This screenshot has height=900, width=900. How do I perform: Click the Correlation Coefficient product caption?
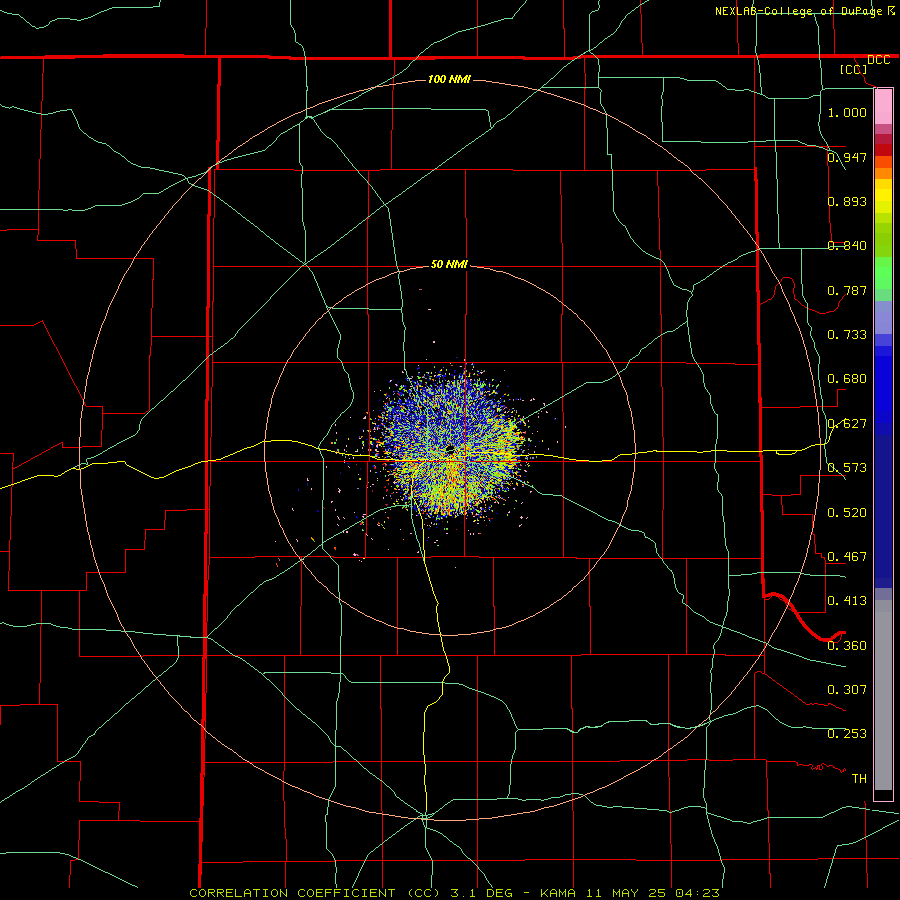tap(454, 893)
